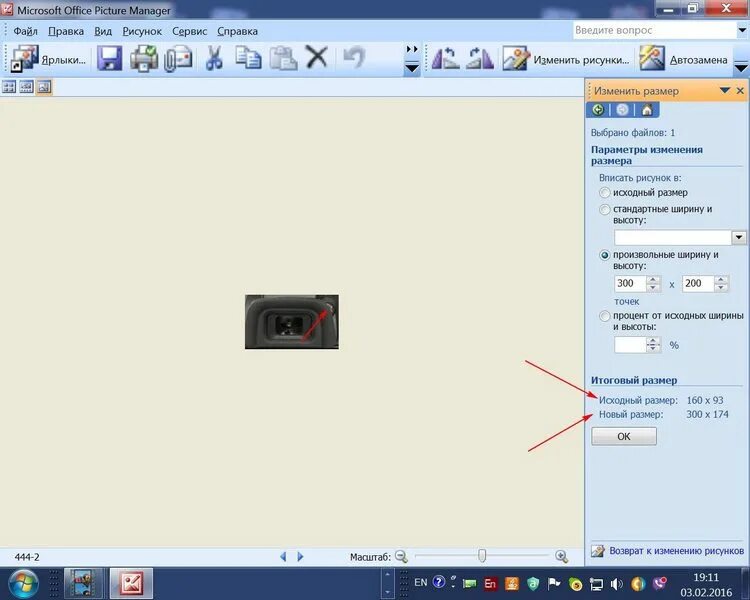The width and height of the screenshot is (750, 600).
Task: Switch to thumbnail view icon
Action: pos(9,87)
